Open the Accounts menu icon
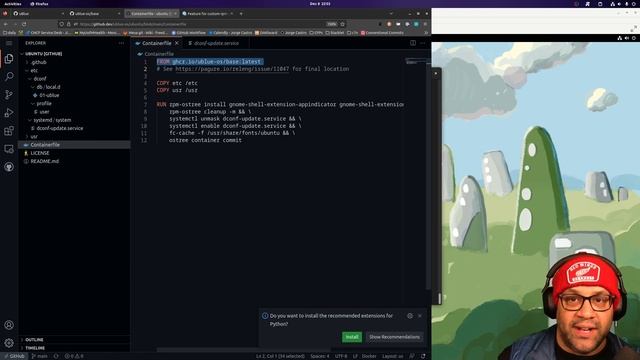The height and width of the screenshot is (360, 640). [x=9, y=325]
